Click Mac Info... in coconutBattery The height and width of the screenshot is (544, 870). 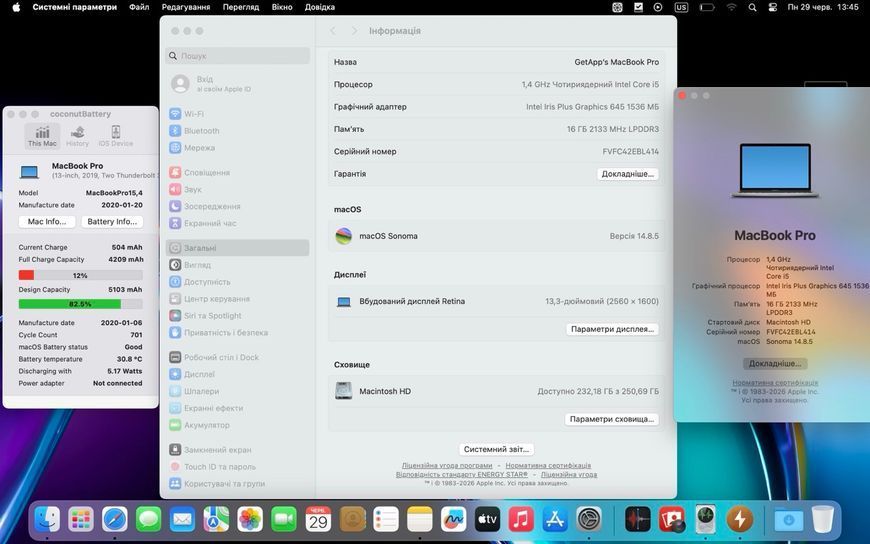click(47, 221)
